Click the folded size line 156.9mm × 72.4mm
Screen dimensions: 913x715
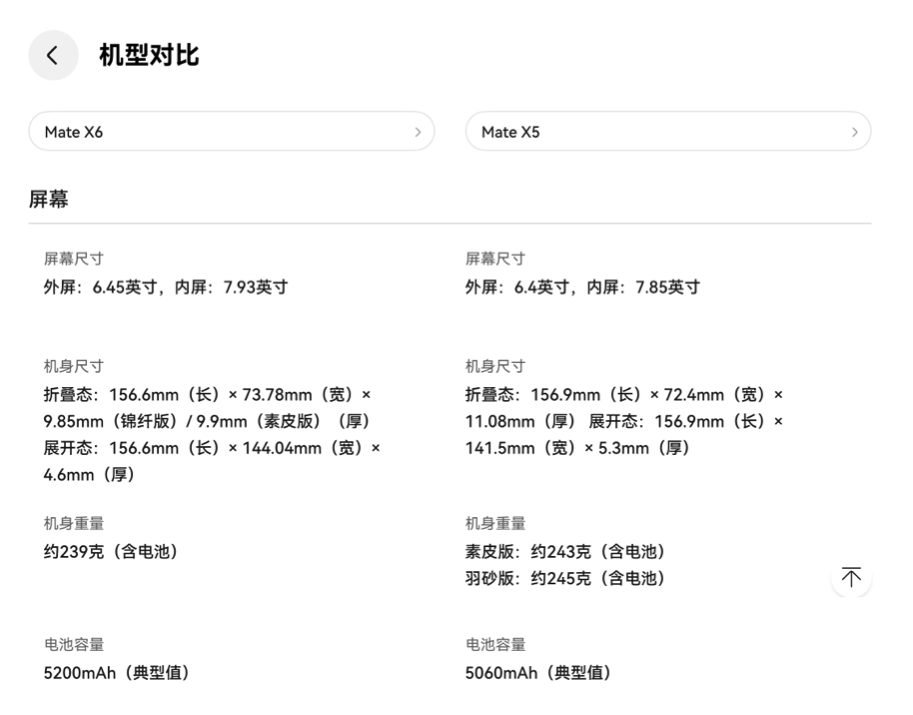coord(624,395)
